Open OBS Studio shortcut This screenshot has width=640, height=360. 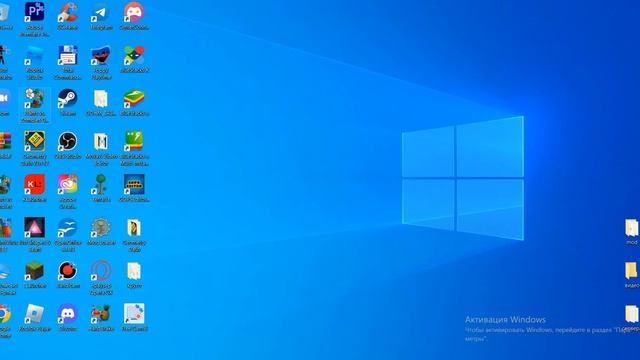pyautogui.click(x=68, y=141)
